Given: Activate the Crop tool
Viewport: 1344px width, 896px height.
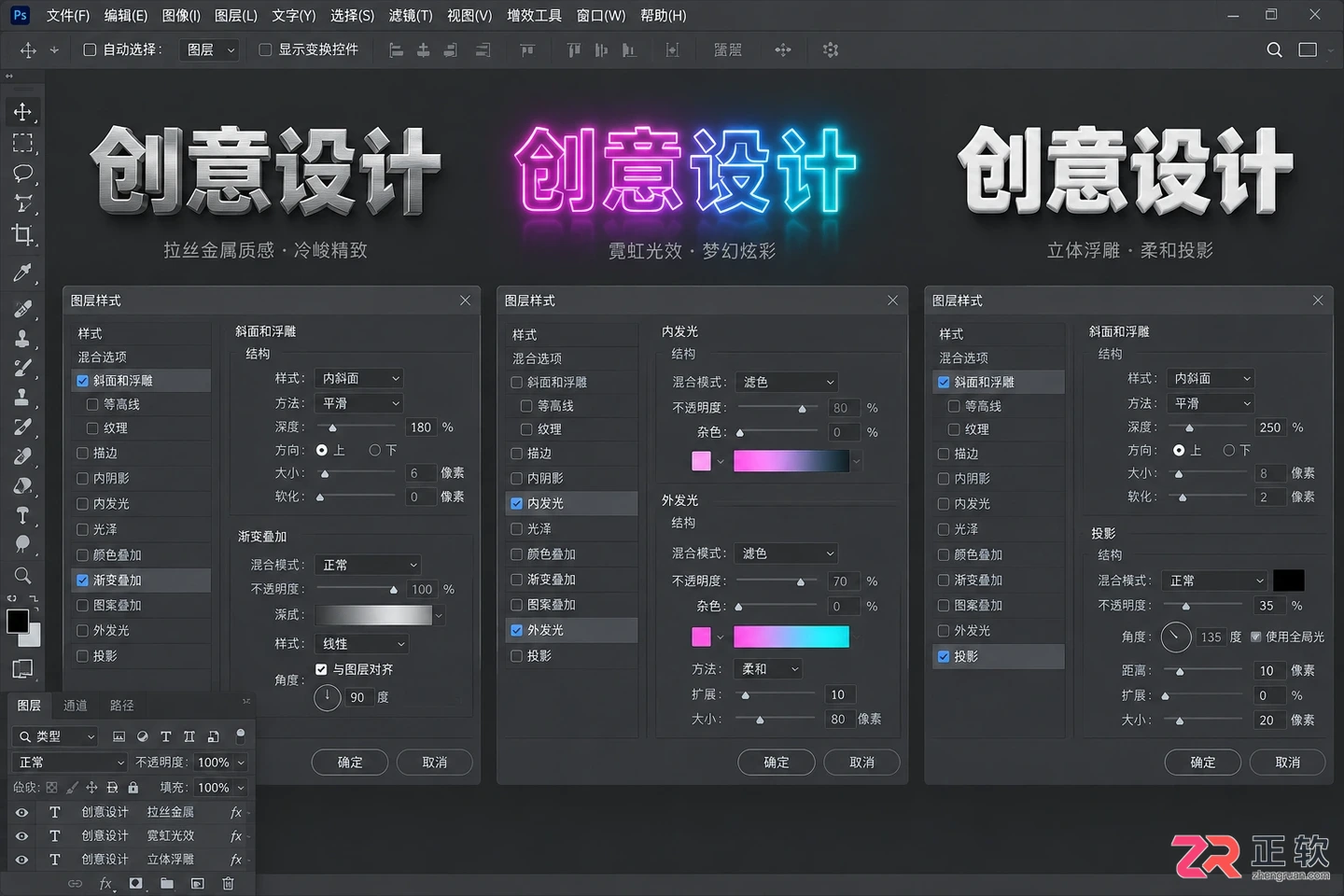Looking at the screenshot, I should [x=22, y=235].
